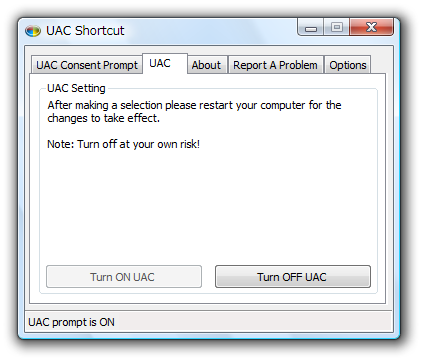Open the About tab

(207, 65)
